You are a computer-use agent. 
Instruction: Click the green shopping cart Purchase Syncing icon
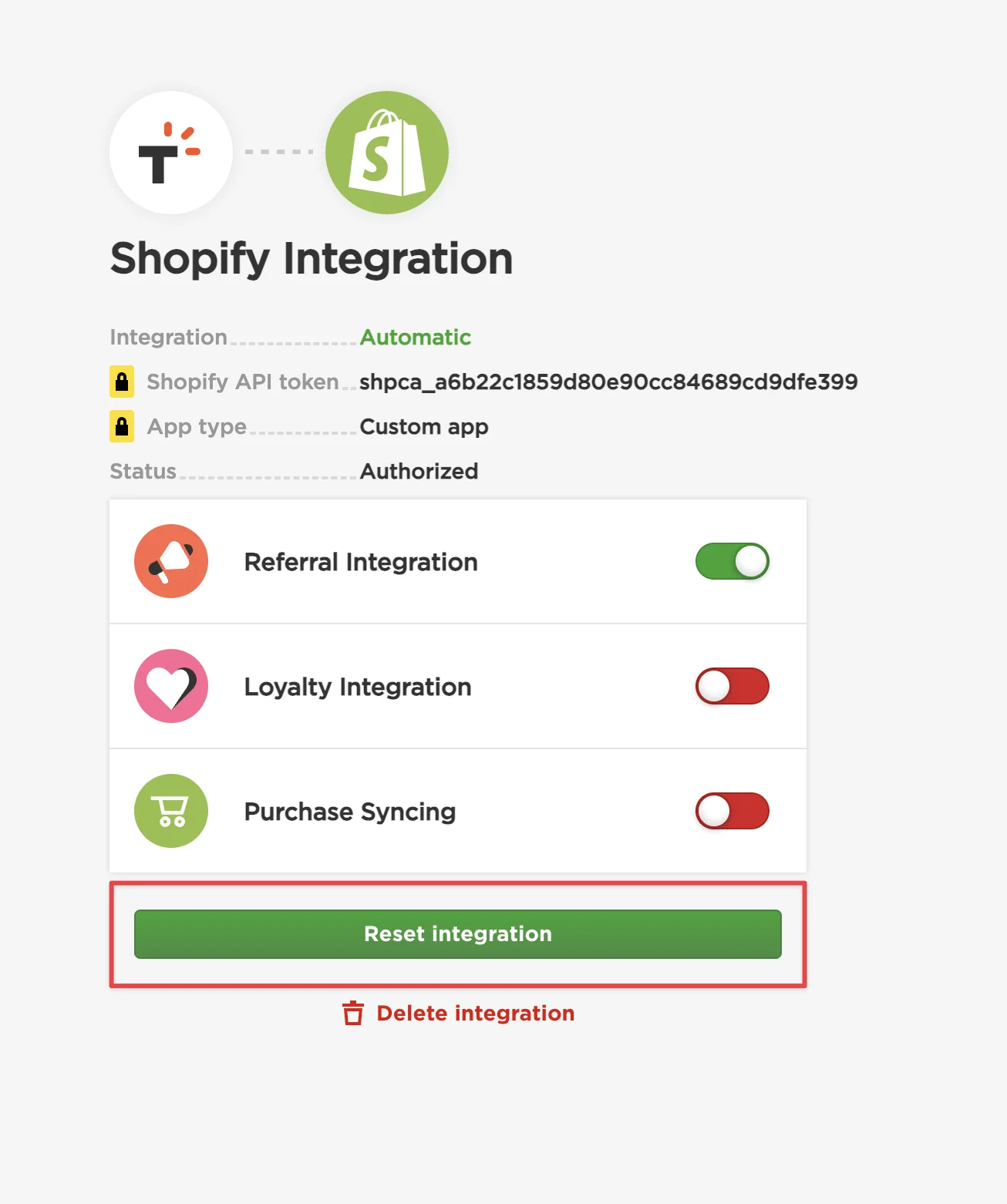171,811
